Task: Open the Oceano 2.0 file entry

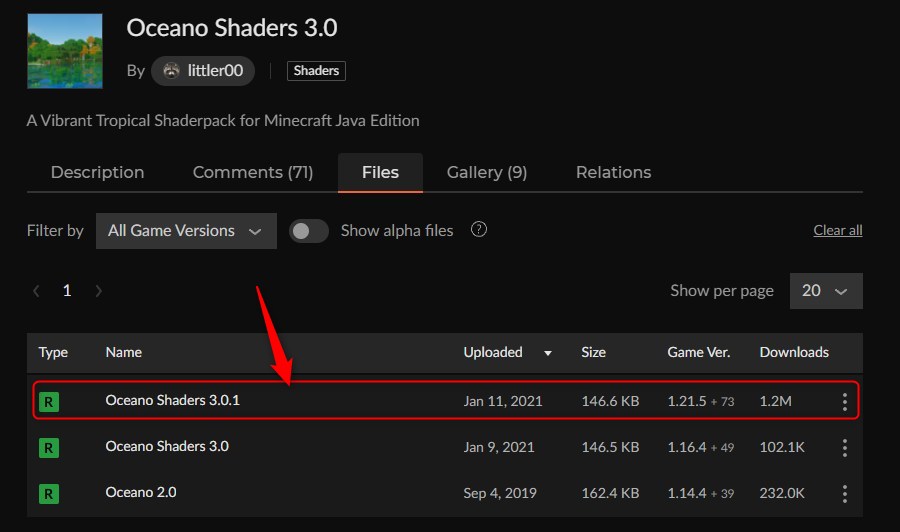Action: pyautogui.click(x=141, y=492)
